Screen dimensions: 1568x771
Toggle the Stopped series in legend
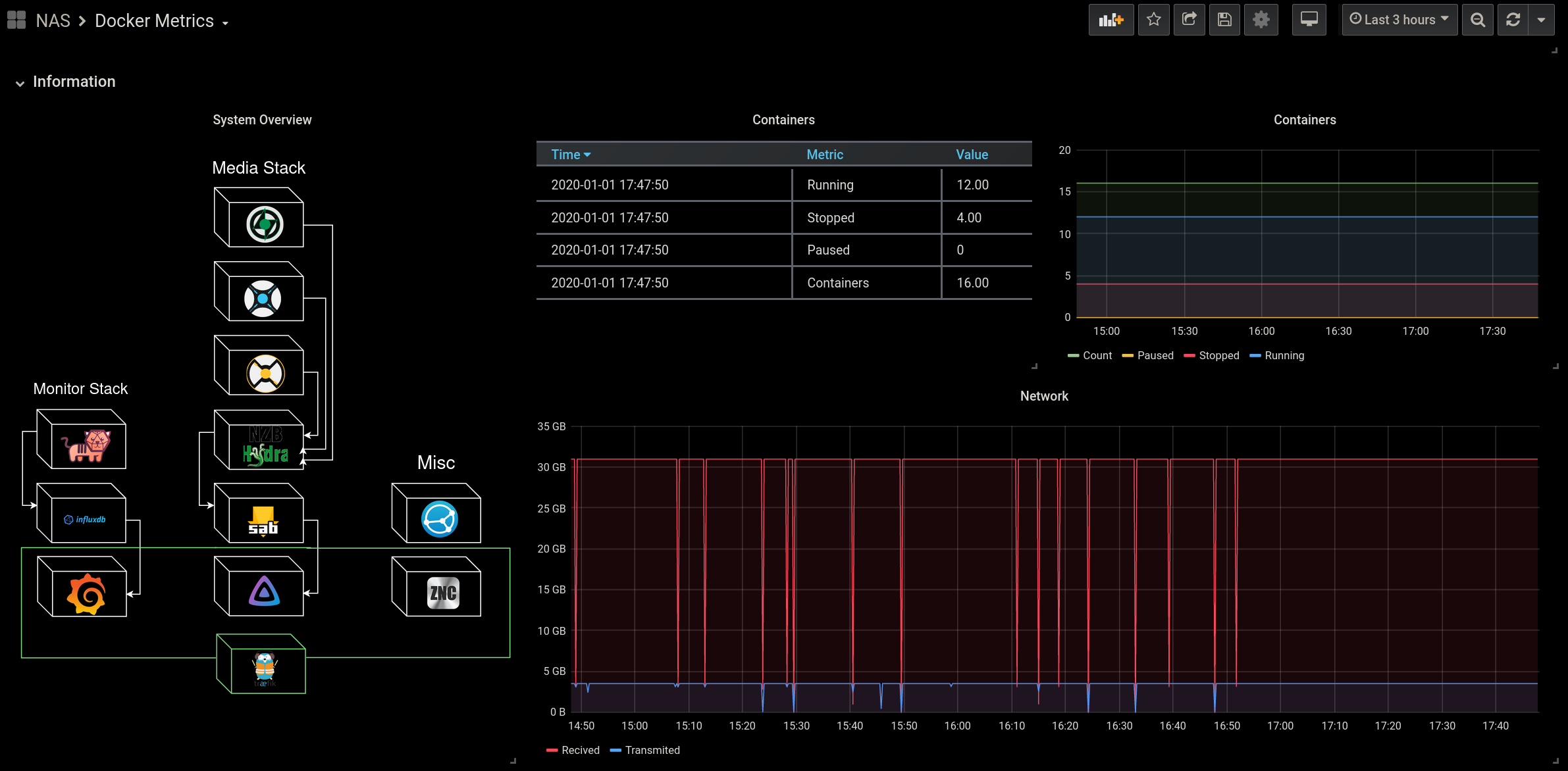coord(1219,355)
